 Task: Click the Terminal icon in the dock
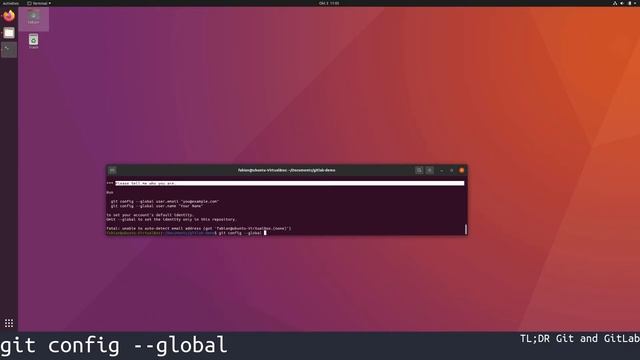click(9, 50)
